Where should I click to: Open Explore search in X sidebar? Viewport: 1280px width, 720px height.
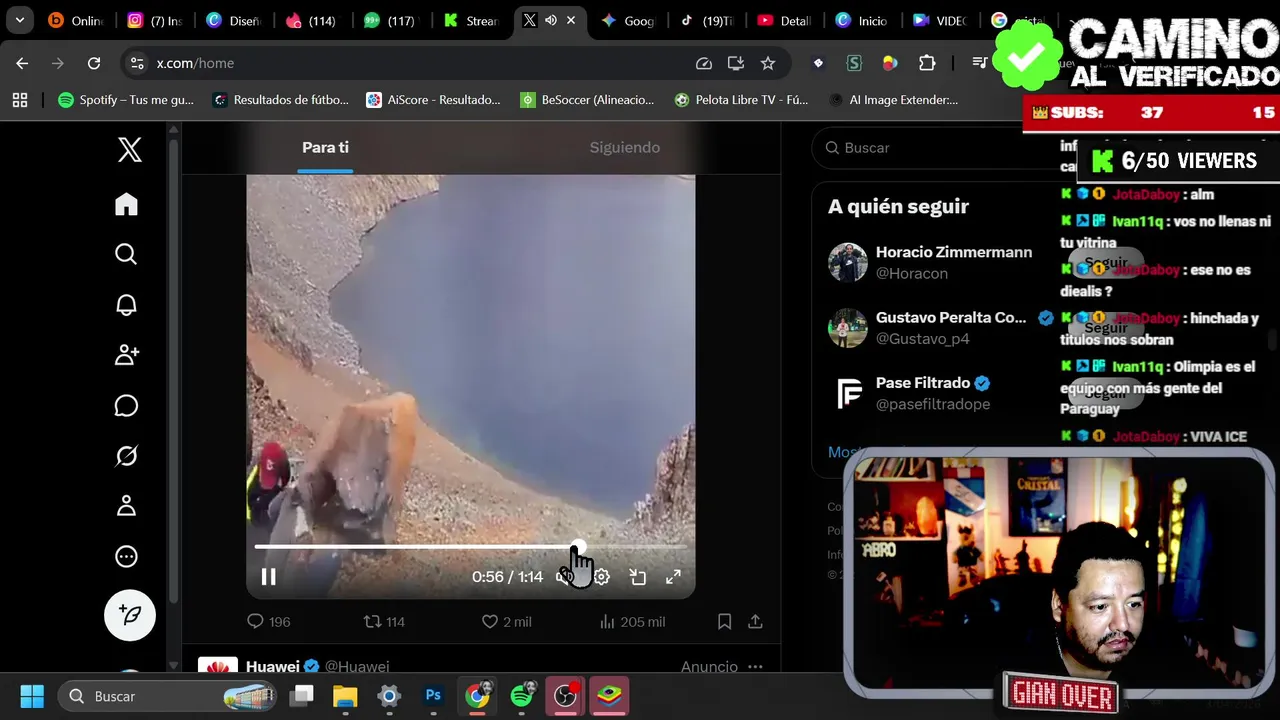pyautogui.click(x=126, y=254)
